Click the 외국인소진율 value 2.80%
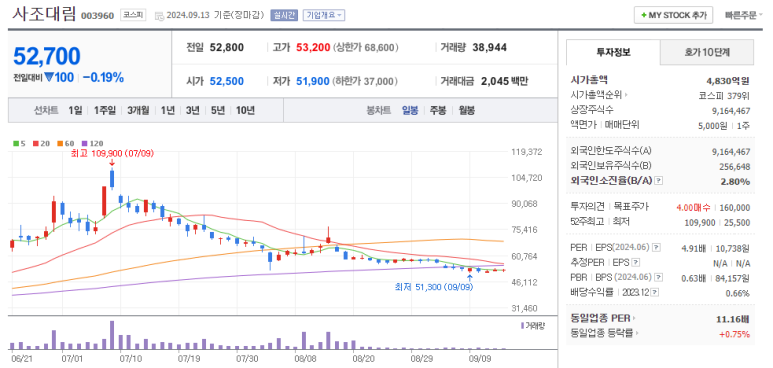Screen dimensions: 773x368 click(735, 182)
